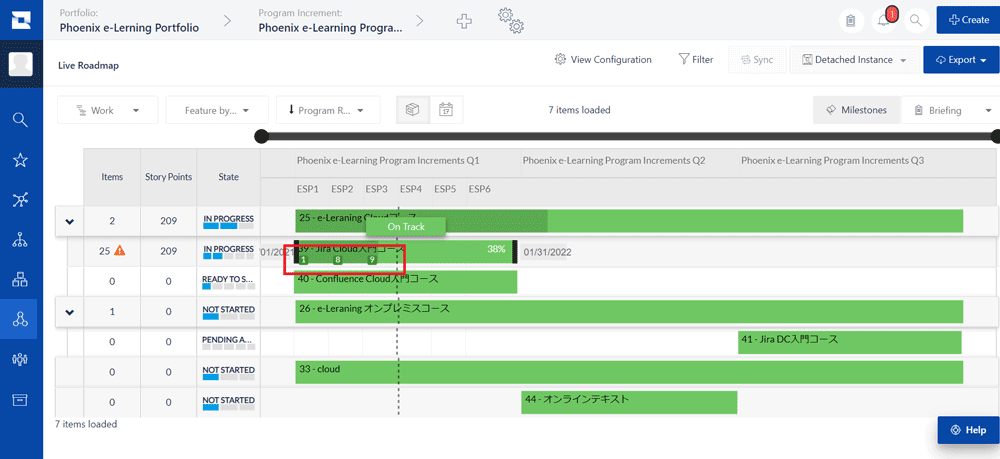Click the 41 - Jira DC入門コース bar
Image resolution: width=1000 pixels, height=459 pixels.
pos(850,342)
